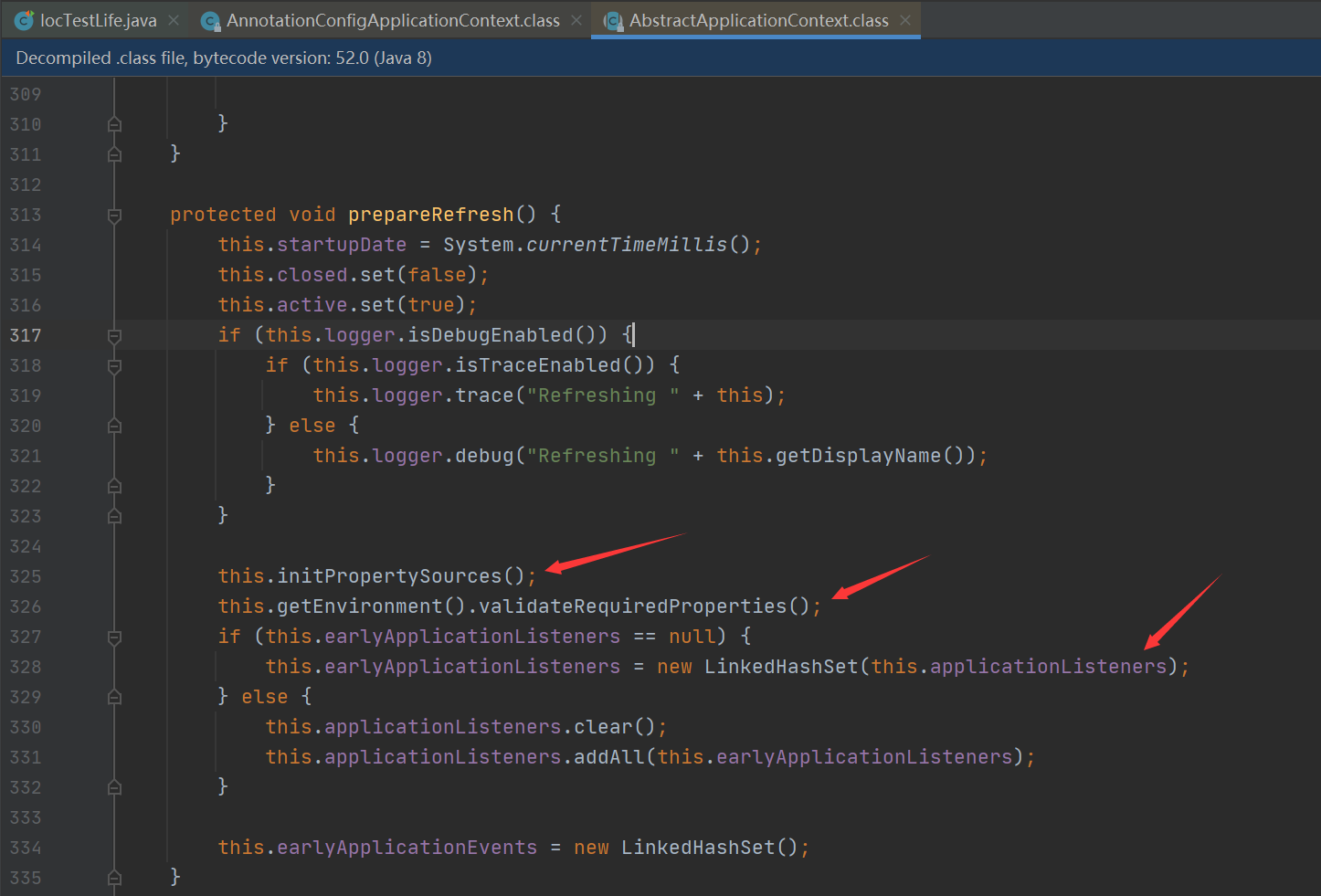1321x896 pixels.
Task: Click the validateRequiredProperties call
Action: click(632, 606)
